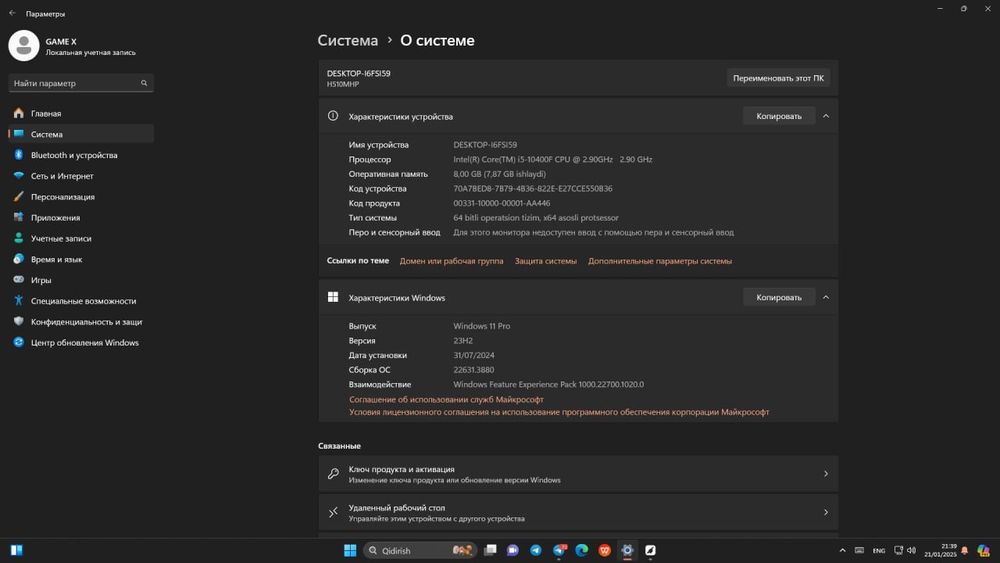Open the purple chat app on taskbar
Viewport: 1000px width, 563px height.
pos(513,550)
